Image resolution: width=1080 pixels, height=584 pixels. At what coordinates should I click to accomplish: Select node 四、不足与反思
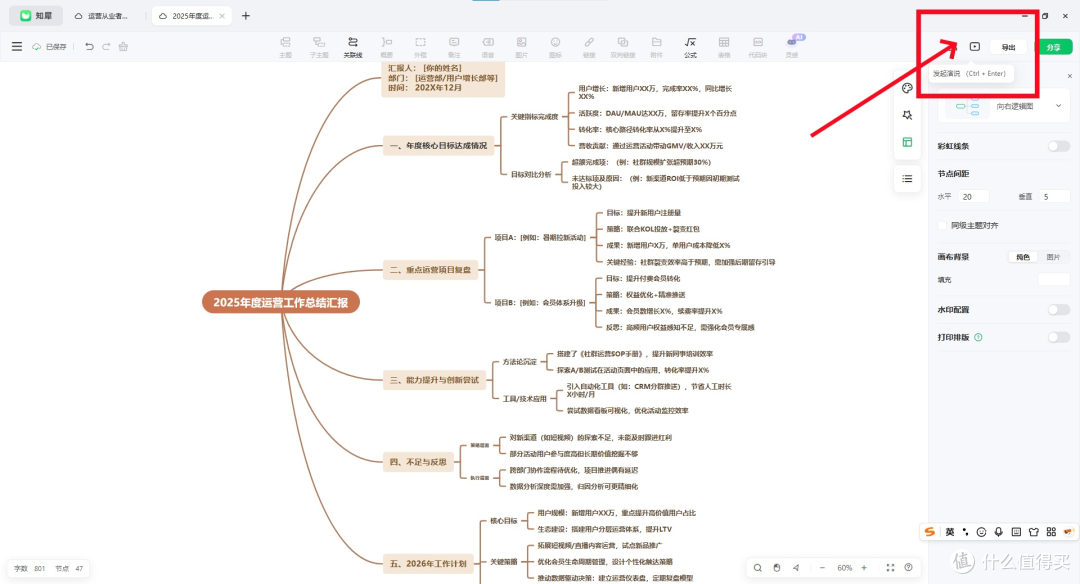point(418,461)
